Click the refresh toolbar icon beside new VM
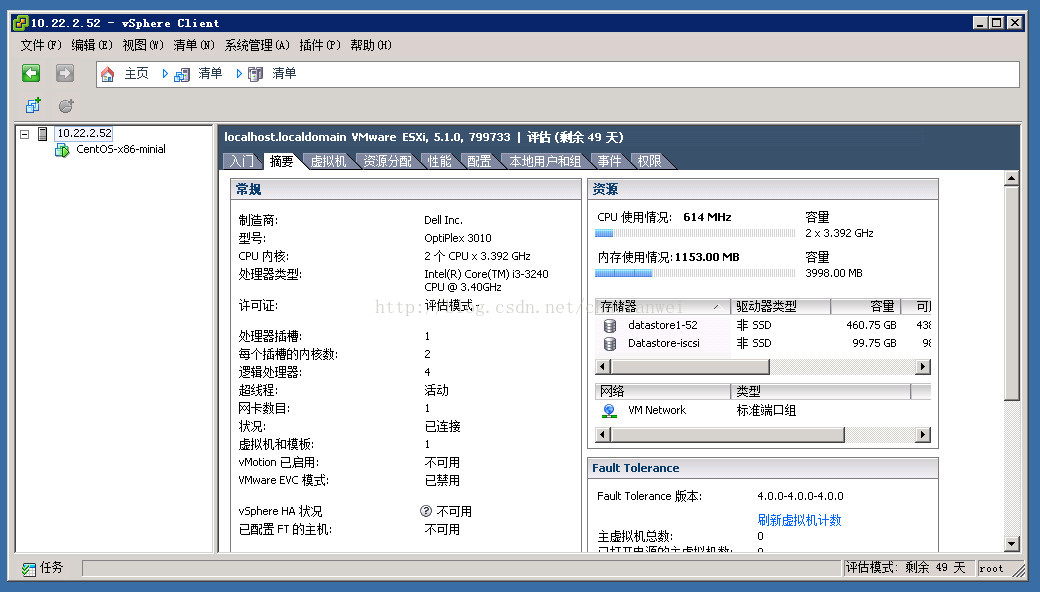The width and height of the screenshot is (1040, 592). [66, 105]
